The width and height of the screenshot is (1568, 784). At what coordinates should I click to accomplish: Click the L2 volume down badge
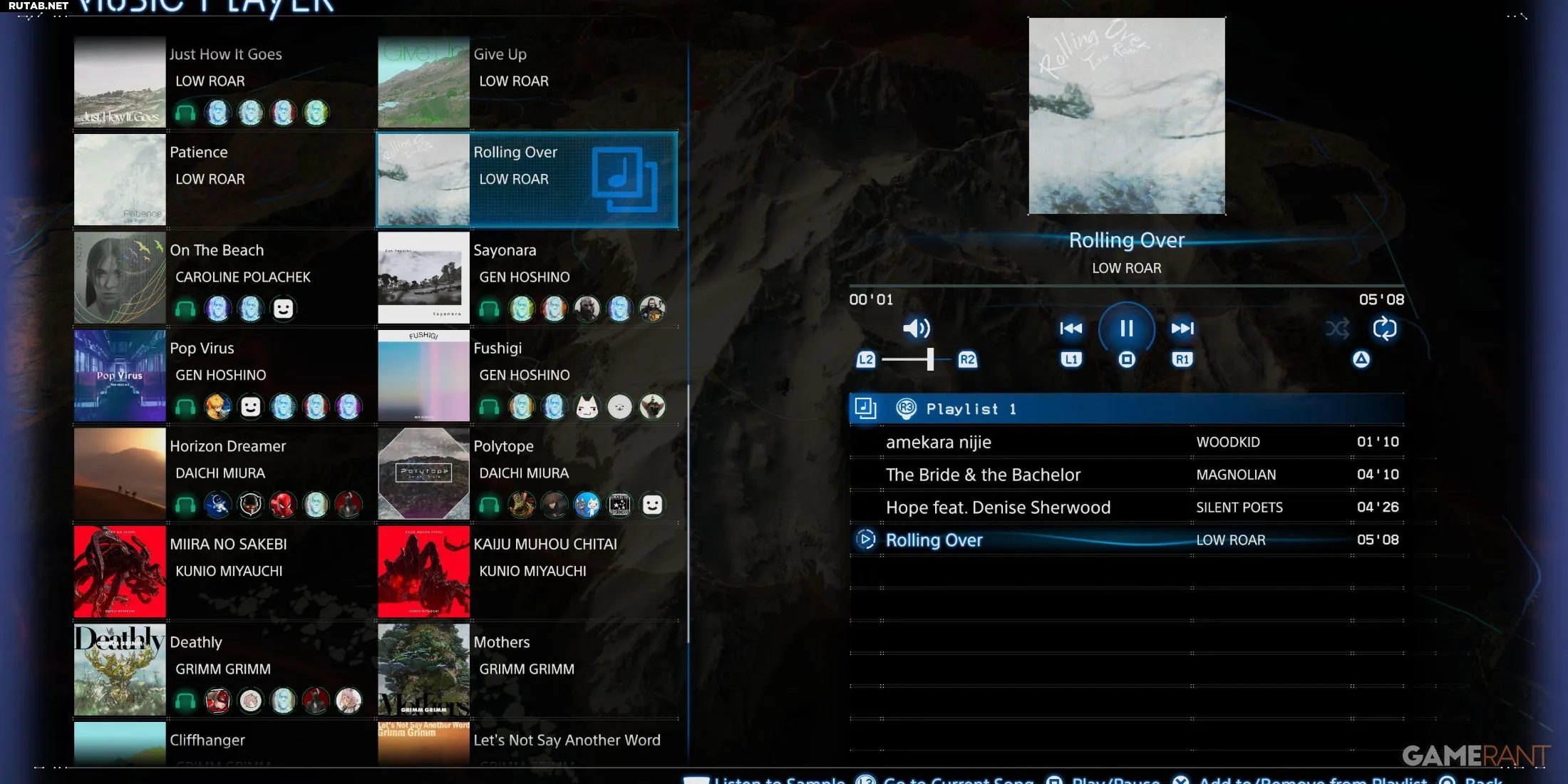coord(865,359)
